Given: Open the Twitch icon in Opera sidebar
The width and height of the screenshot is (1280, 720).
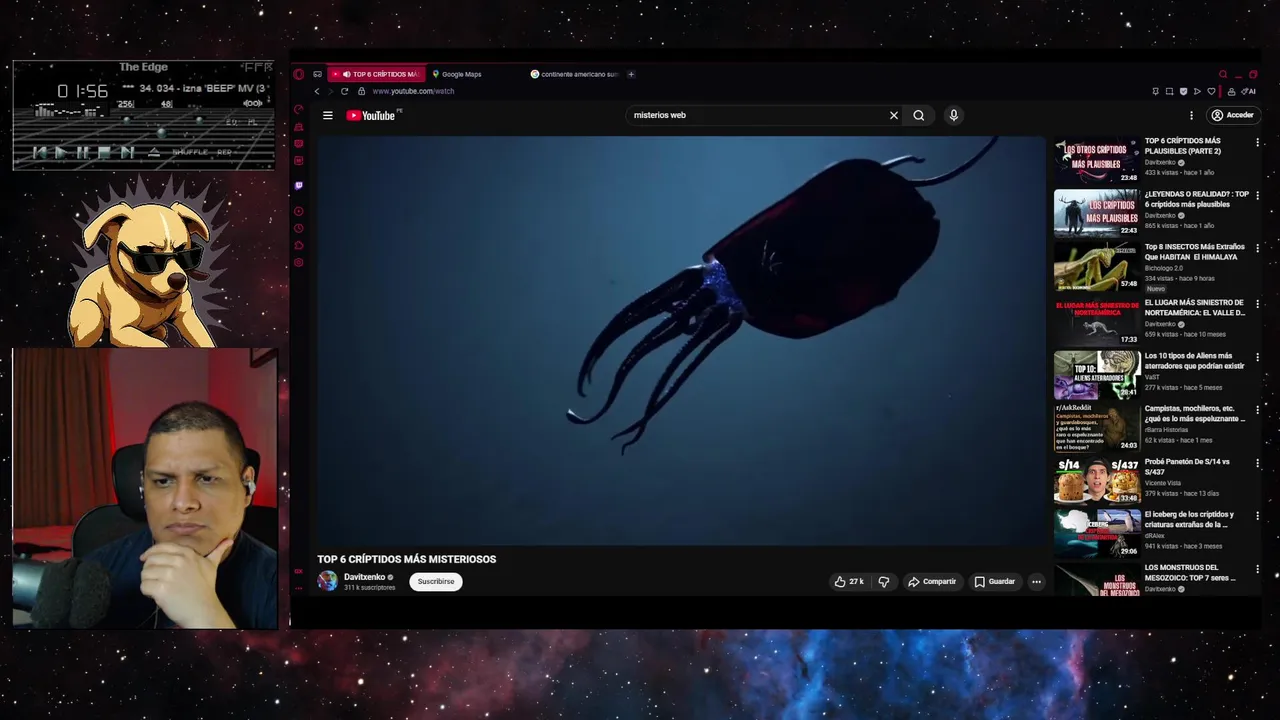Looking at the screenshot, I should pyautogui.click(x=298, y=185).
